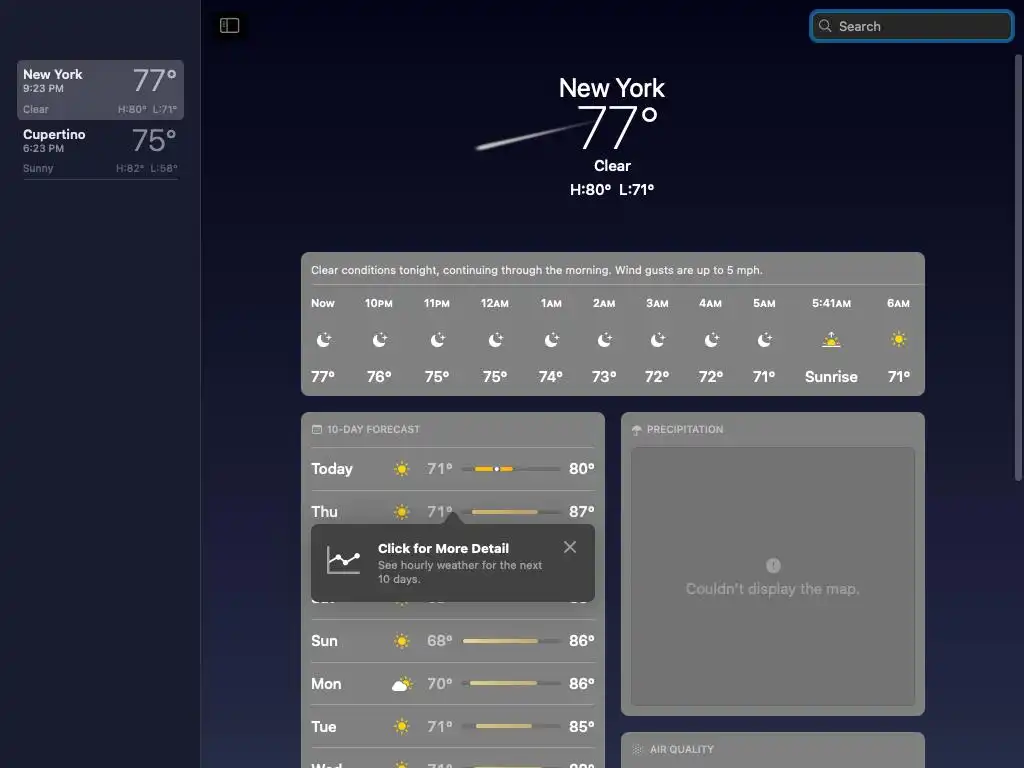Viewport: 1024px width, 768px height.
Task: Click the Sun temperature range bar
Action: (x=511, y=641)
